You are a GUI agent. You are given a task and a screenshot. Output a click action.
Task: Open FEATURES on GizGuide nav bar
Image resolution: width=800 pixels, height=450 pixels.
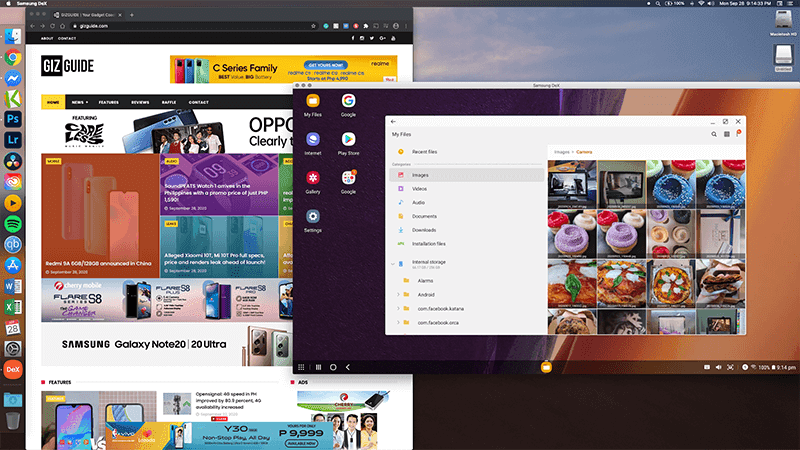(x=109, y=102)
